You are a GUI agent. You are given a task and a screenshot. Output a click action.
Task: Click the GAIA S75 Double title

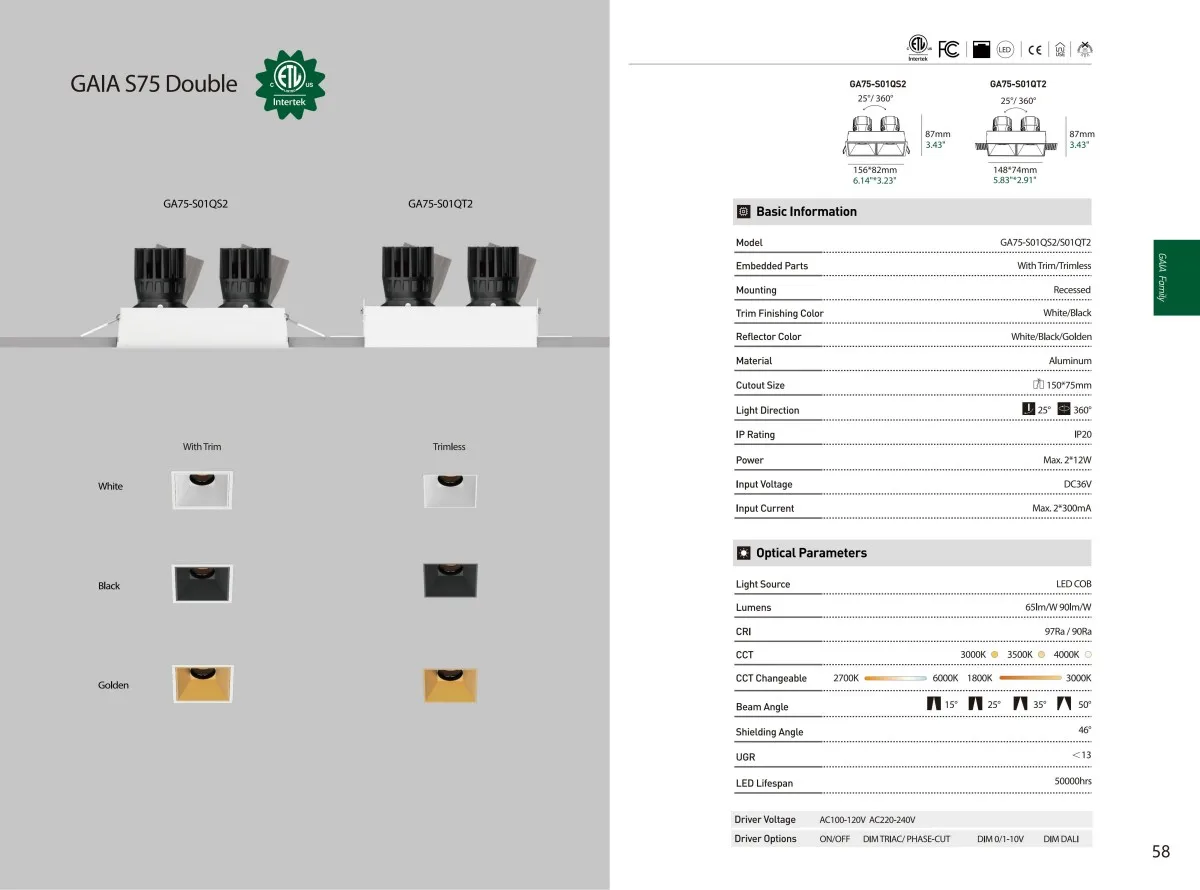point(154,84)
